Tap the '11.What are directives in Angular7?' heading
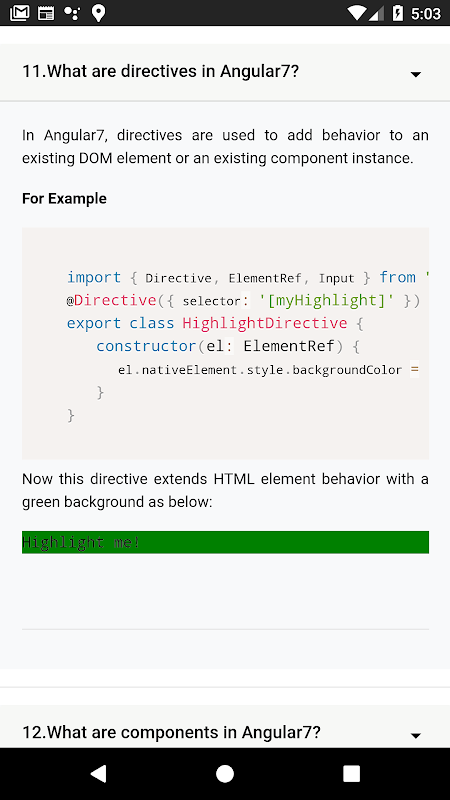Viewport: 450px width, 800px height. click(x=160, y=71)
